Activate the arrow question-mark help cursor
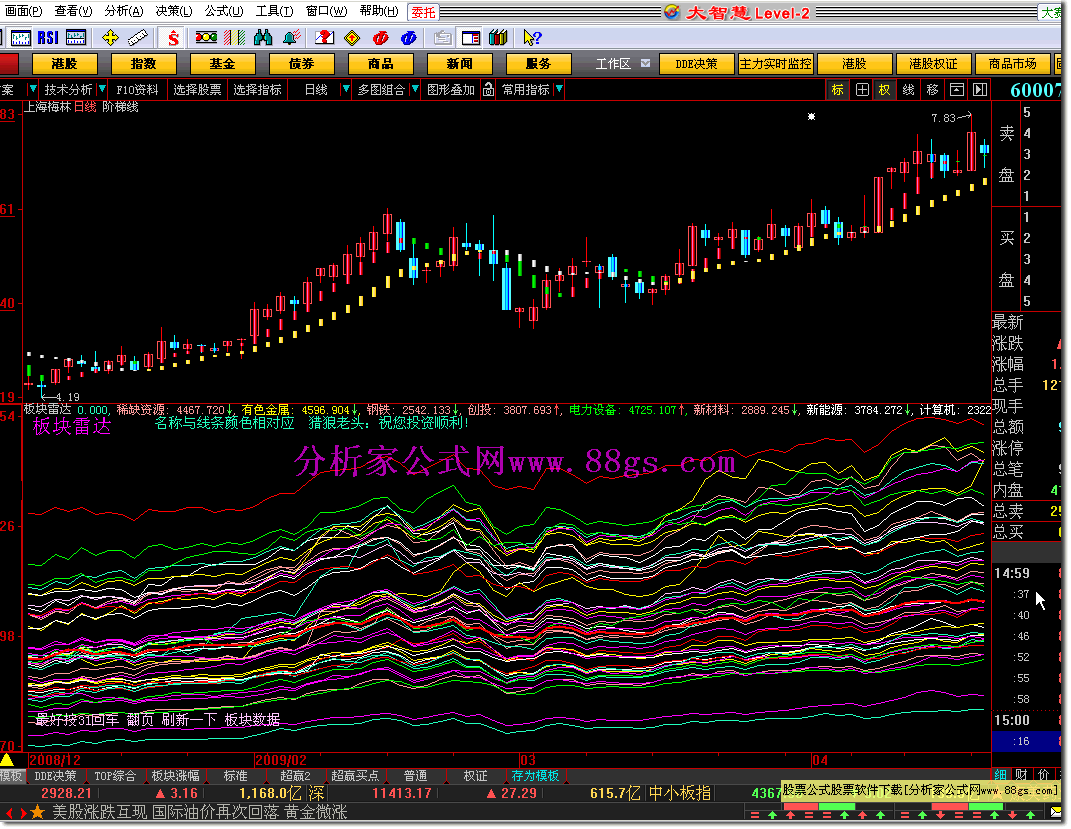 [532, 38]
